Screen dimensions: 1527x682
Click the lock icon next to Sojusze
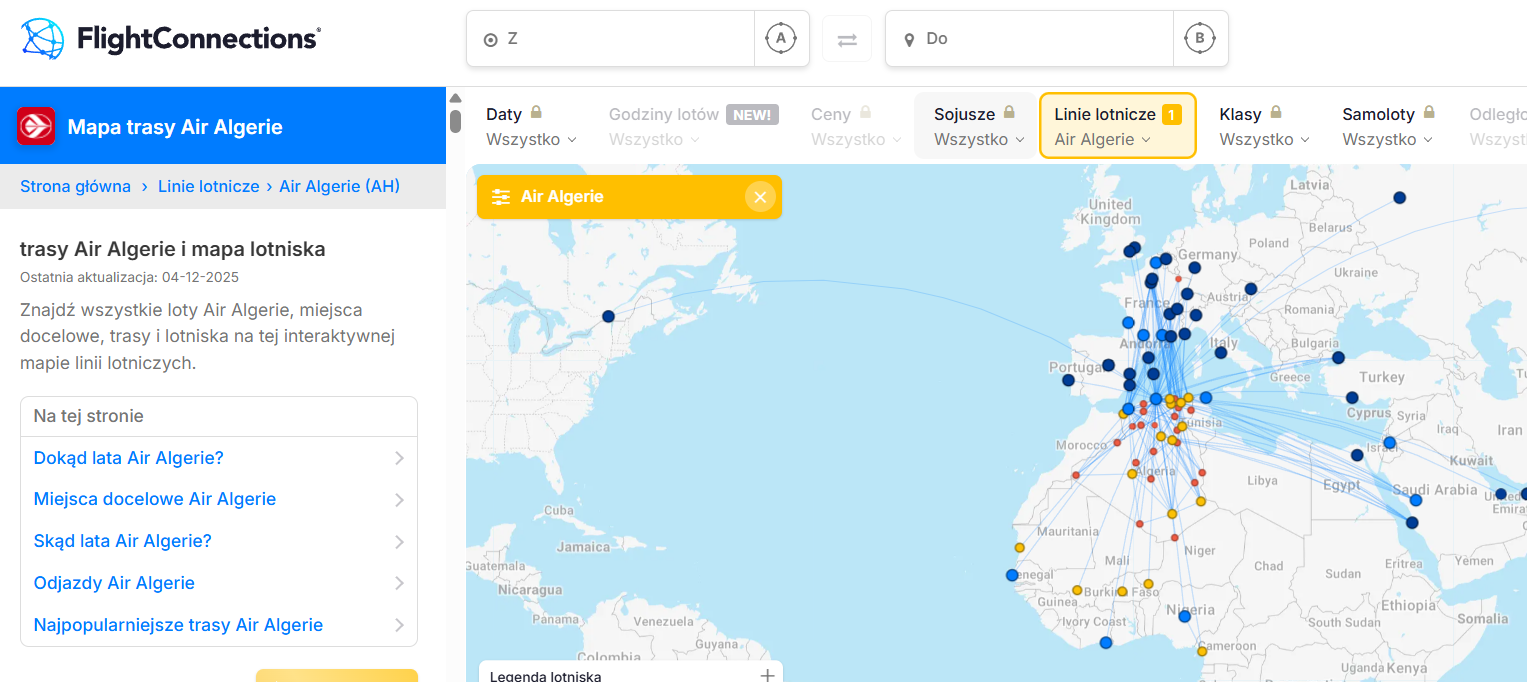pos(1009,113)
